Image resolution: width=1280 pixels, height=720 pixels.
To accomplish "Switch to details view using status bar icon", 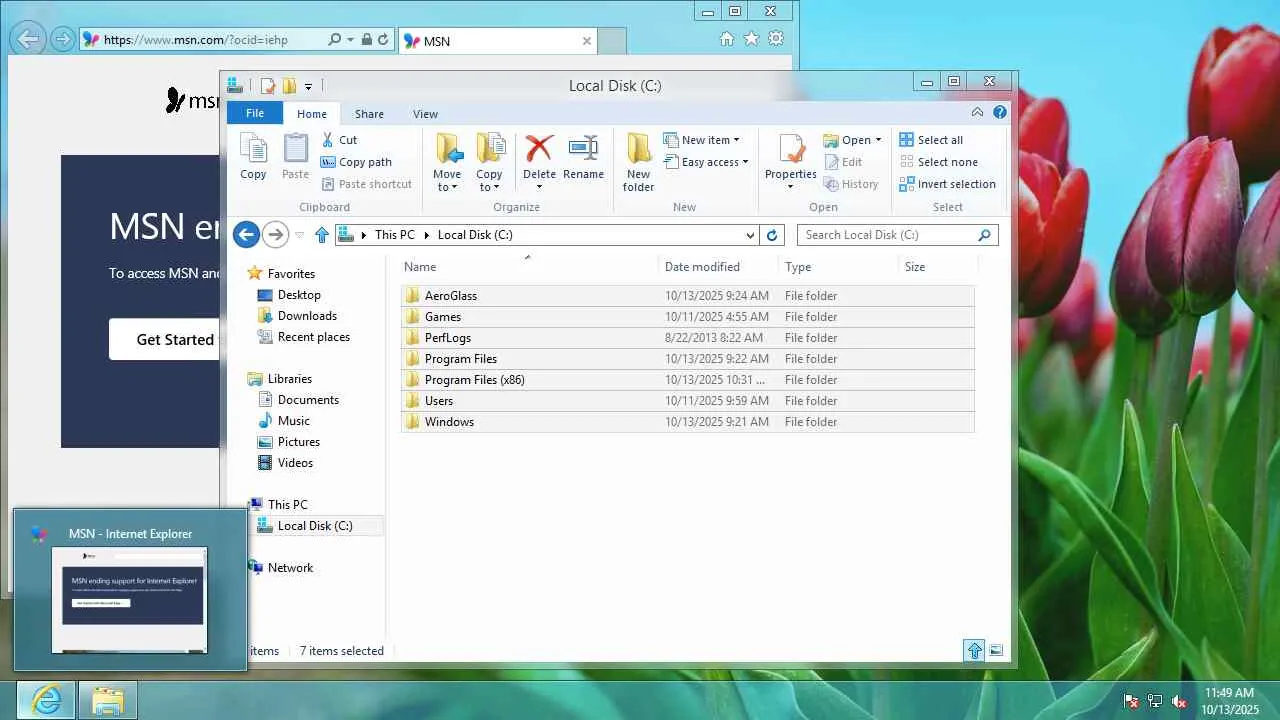I will click(x=975, y=651).
